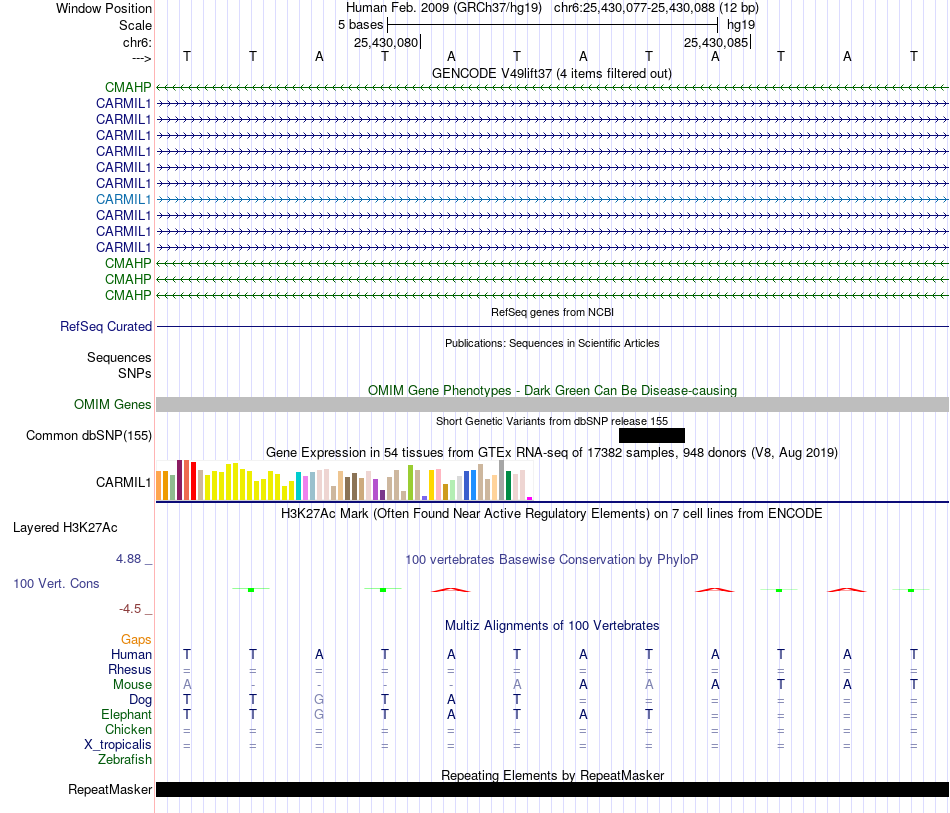This screenshot has height=813, width=950.
Task: Click the 'OMIM Genes' side label
Action: pyautogui.click(x=113, y=404)
